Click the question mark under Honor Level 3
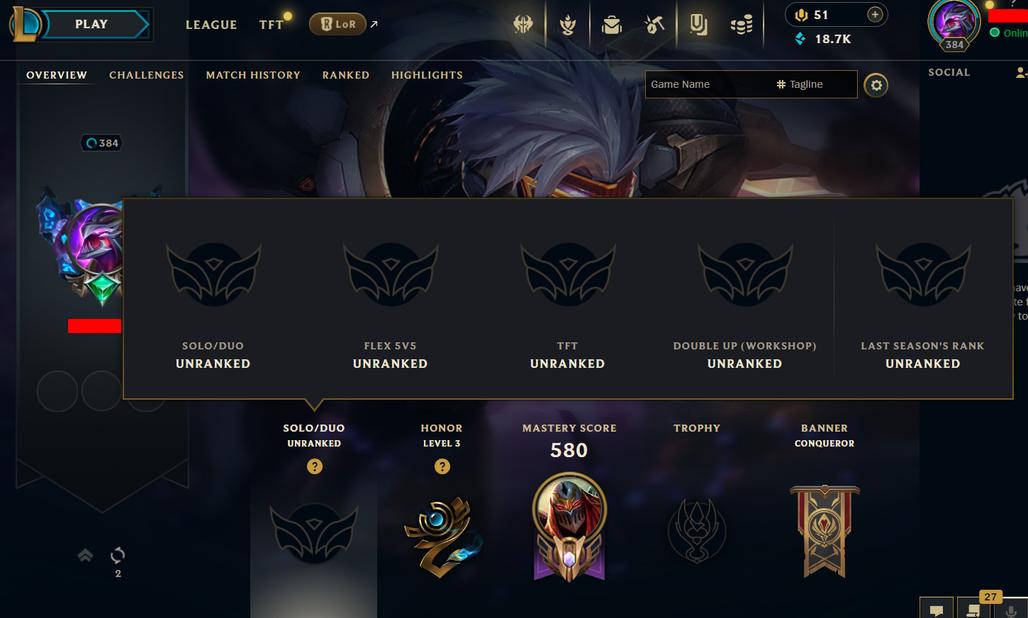 442,467
